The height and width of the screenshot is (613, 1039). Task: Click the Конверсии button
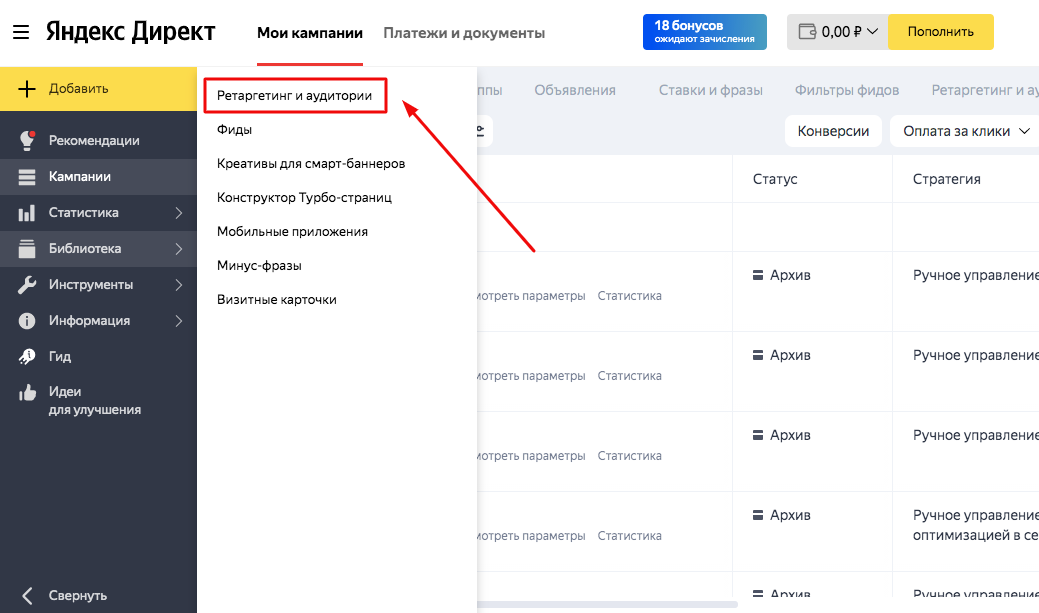pyautogui.click(x=833, y=131)
